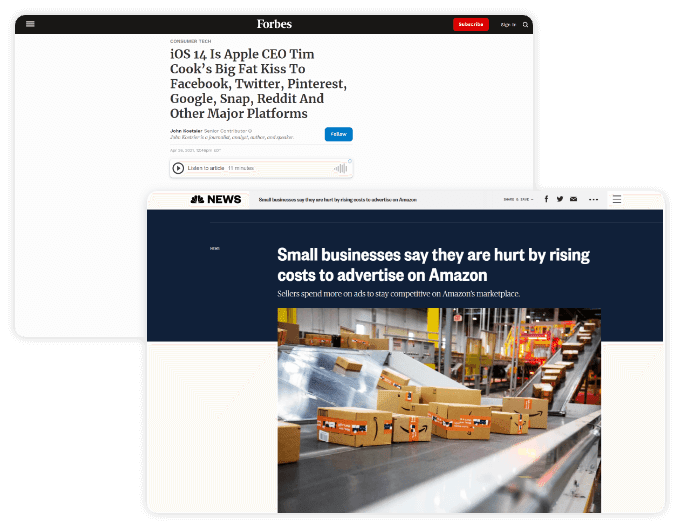
Task: Open the NBC News hamburger menu
Action: click(x=617, y=199)
